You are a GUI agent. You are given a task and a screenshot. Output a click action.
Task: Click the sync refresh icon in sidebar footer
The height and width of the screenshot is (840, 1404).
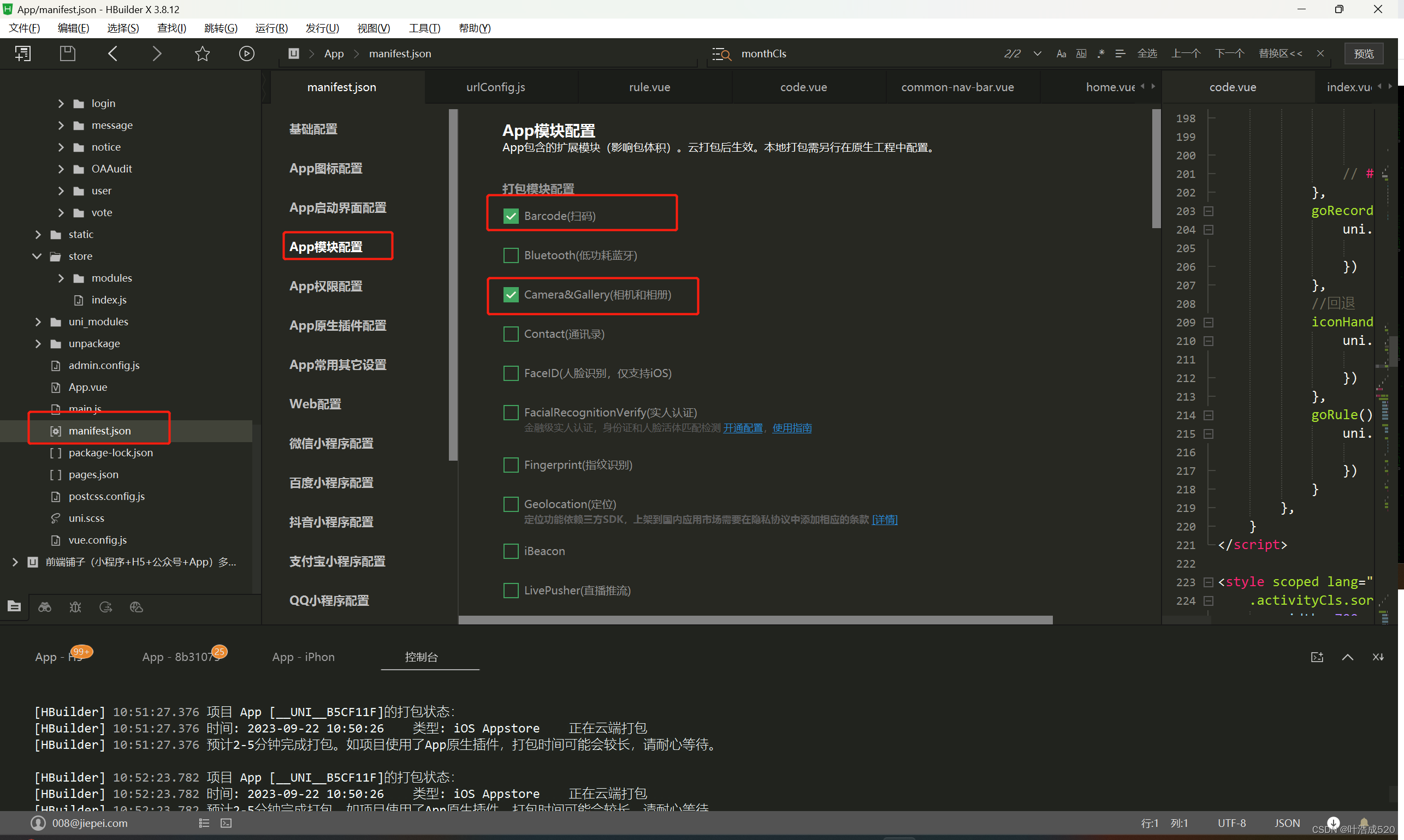tap(106, 607)
